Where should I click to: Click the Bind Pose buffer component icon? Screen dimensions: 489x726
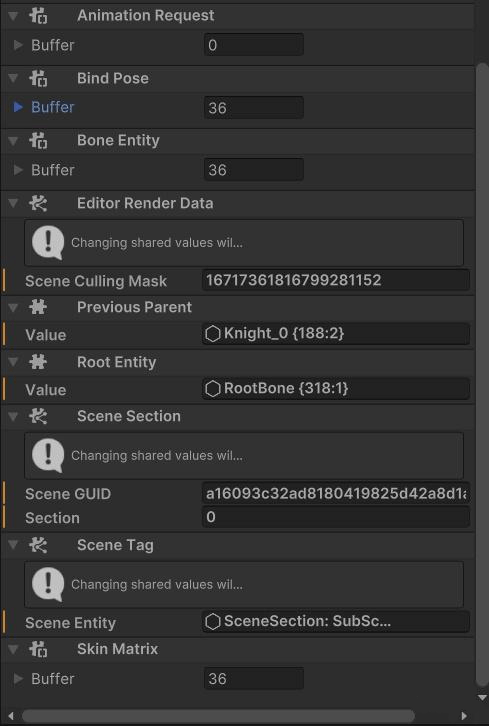click(x=38, y=78)
